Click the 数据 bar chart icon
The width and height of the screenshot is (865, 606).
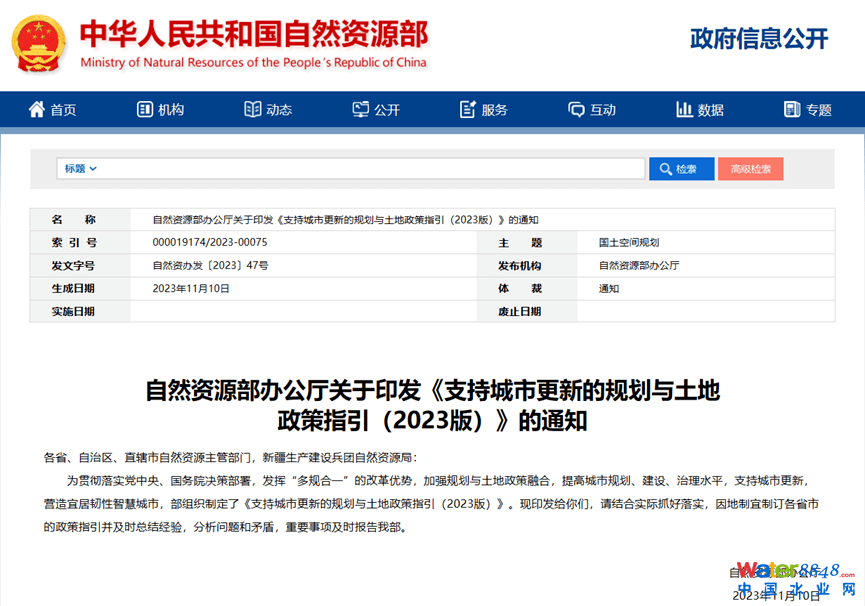(x=684, y=110)
